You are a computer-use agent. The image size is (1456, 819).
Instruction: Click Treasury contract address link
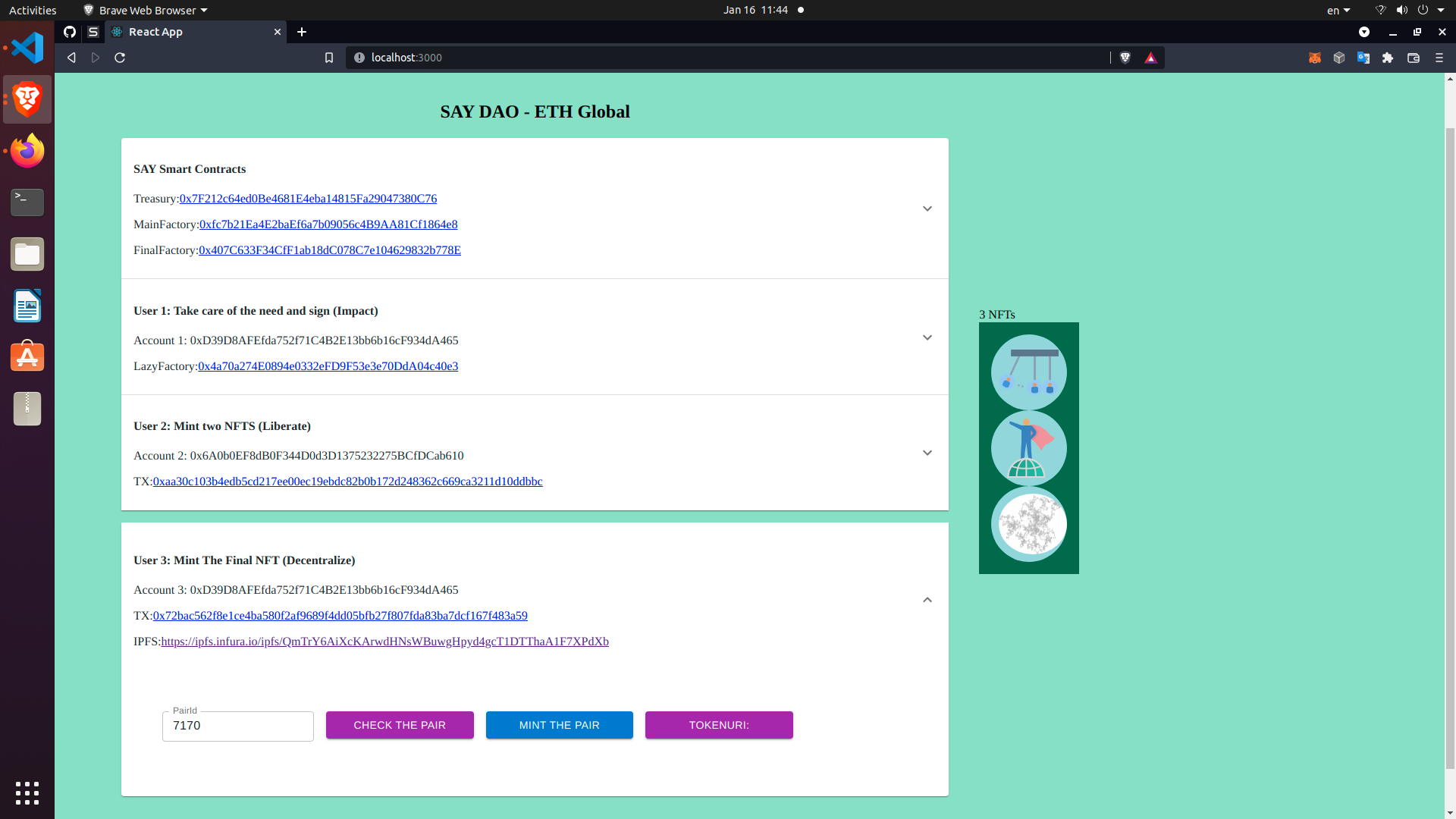308,198
